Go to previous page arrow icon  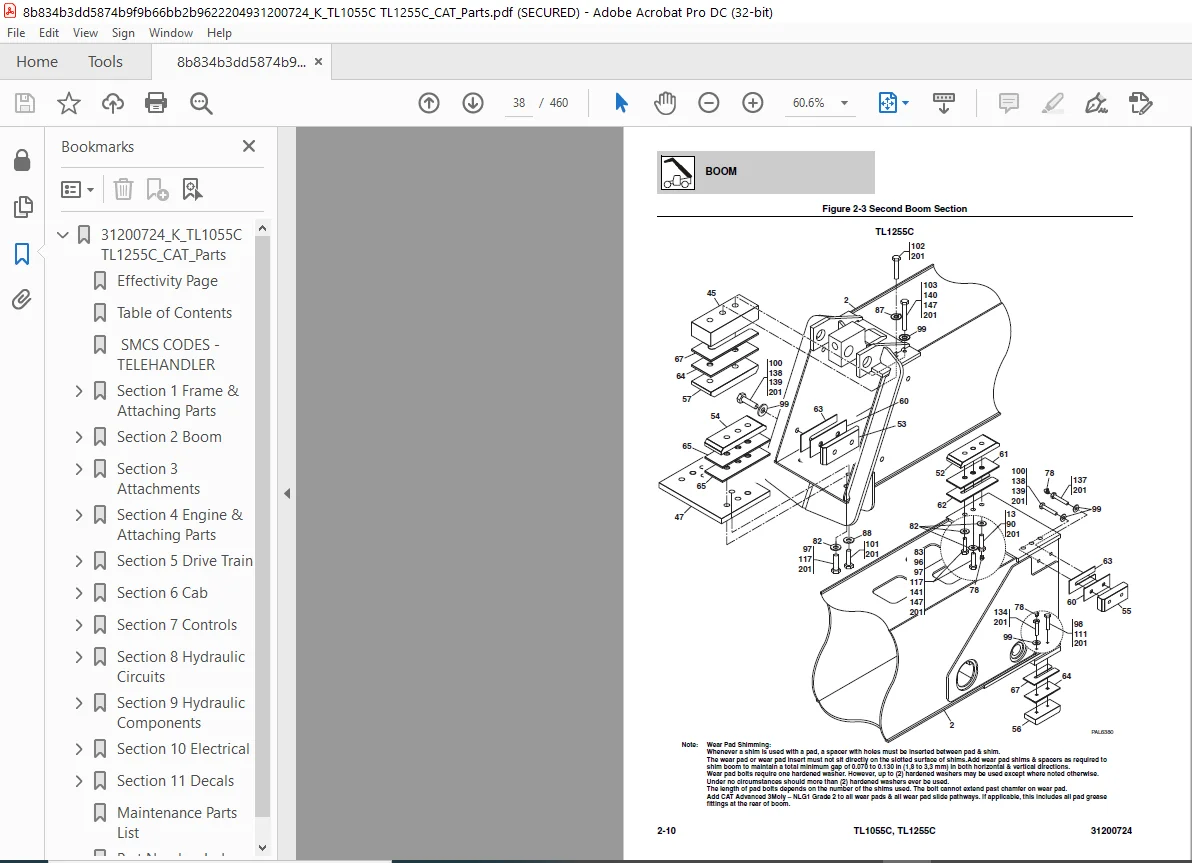(429, 103)
